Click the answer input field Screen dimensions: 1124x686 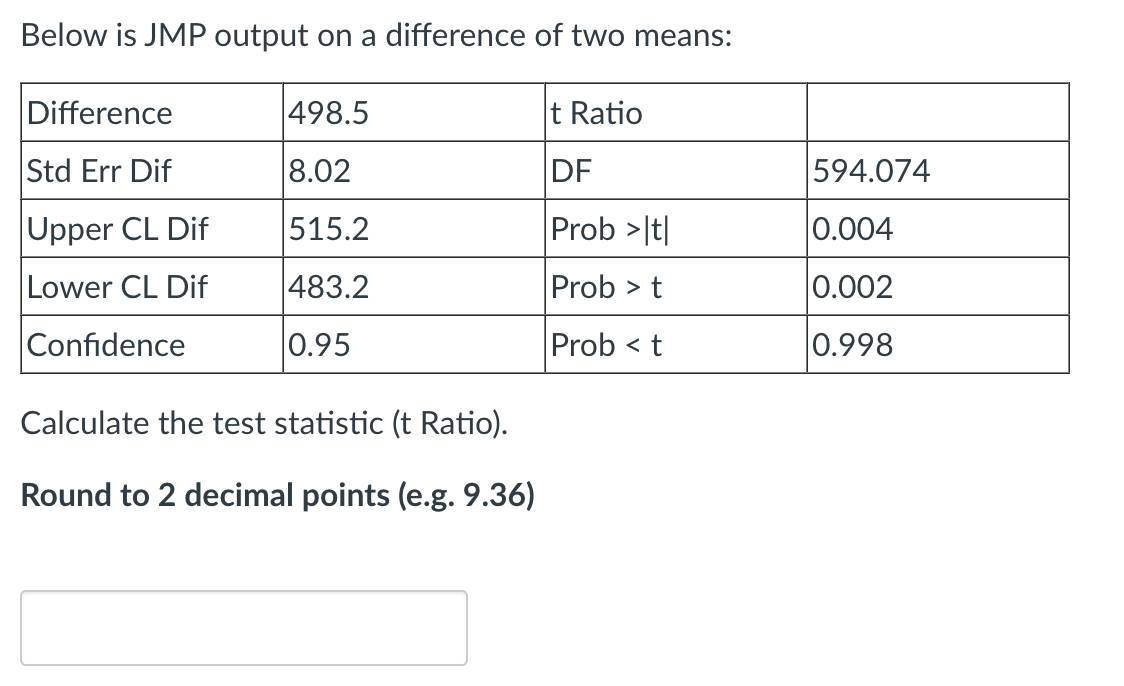point(243,627)
